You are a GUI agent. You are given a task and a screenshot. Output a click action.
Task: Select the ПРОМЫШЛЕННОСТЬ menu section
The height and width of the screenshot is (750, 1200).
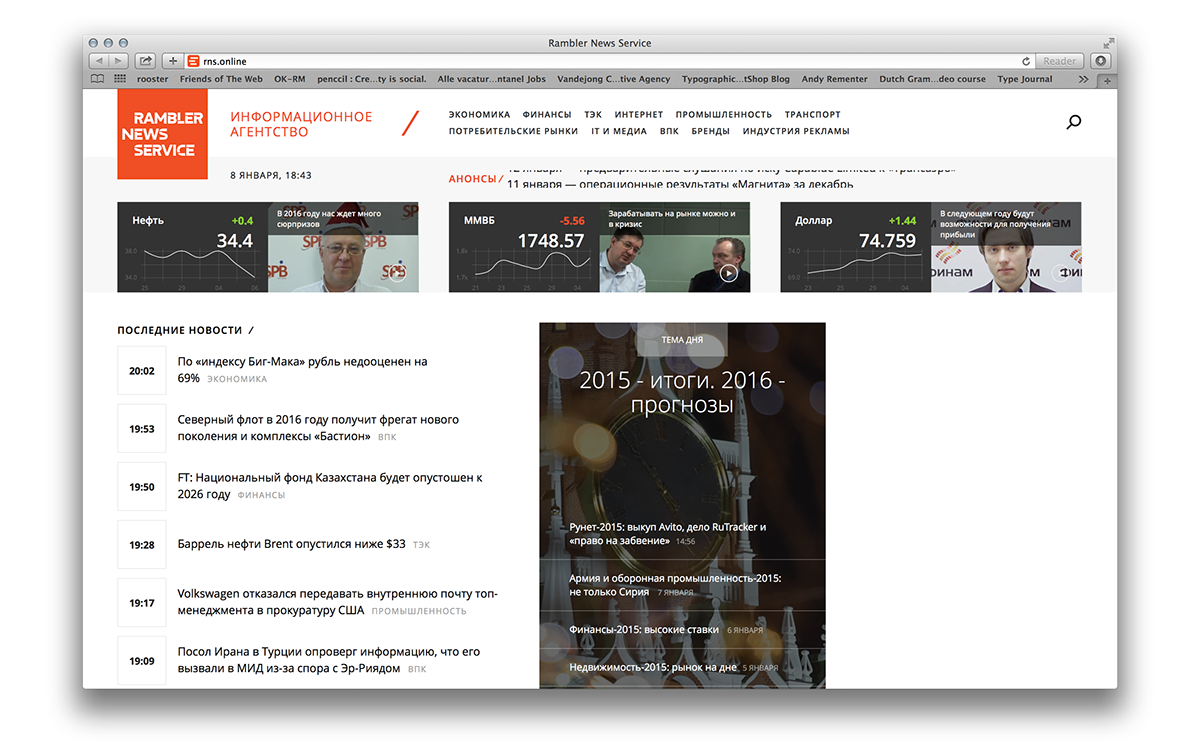click(x=724, y=115)
